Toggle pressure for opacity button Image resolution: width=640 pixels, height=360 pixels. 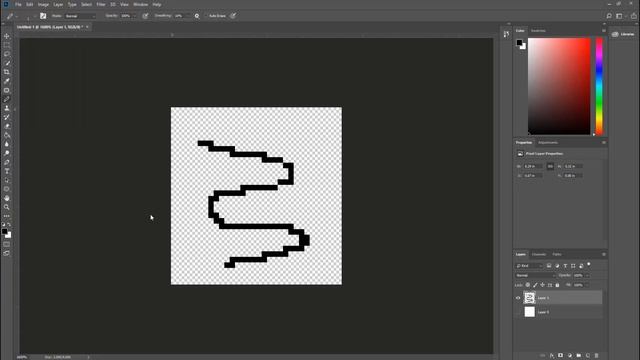pyautogui.click(x=145, y=16)
